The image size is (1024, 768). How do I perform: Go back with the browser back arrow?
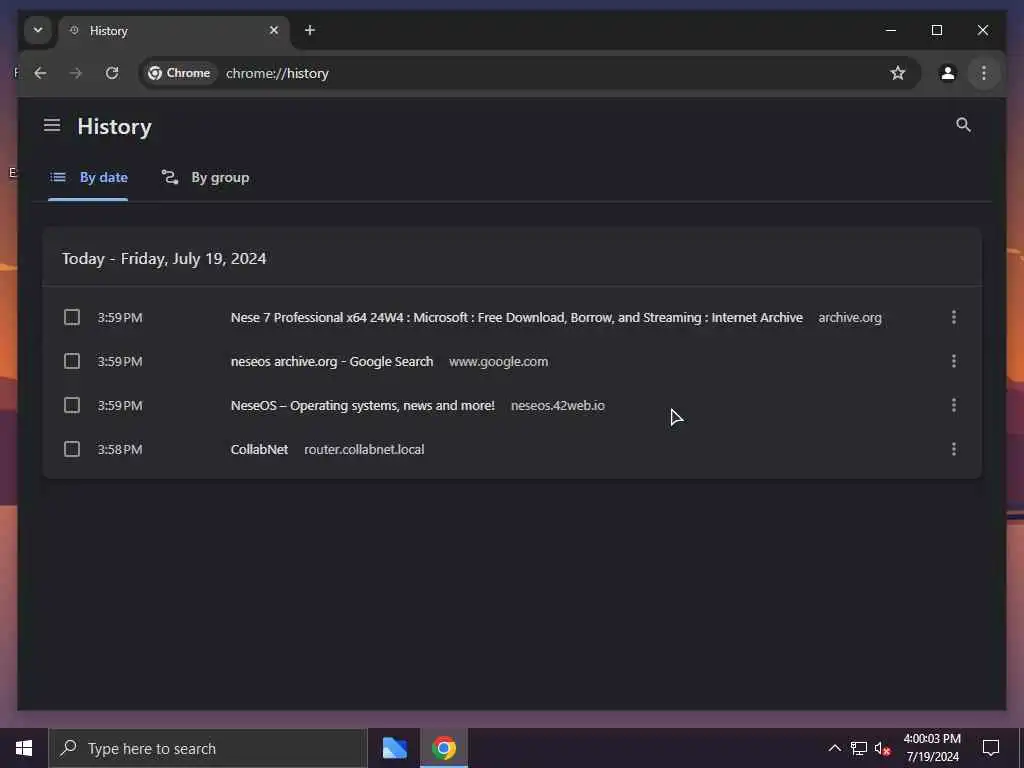coord(40,73)
